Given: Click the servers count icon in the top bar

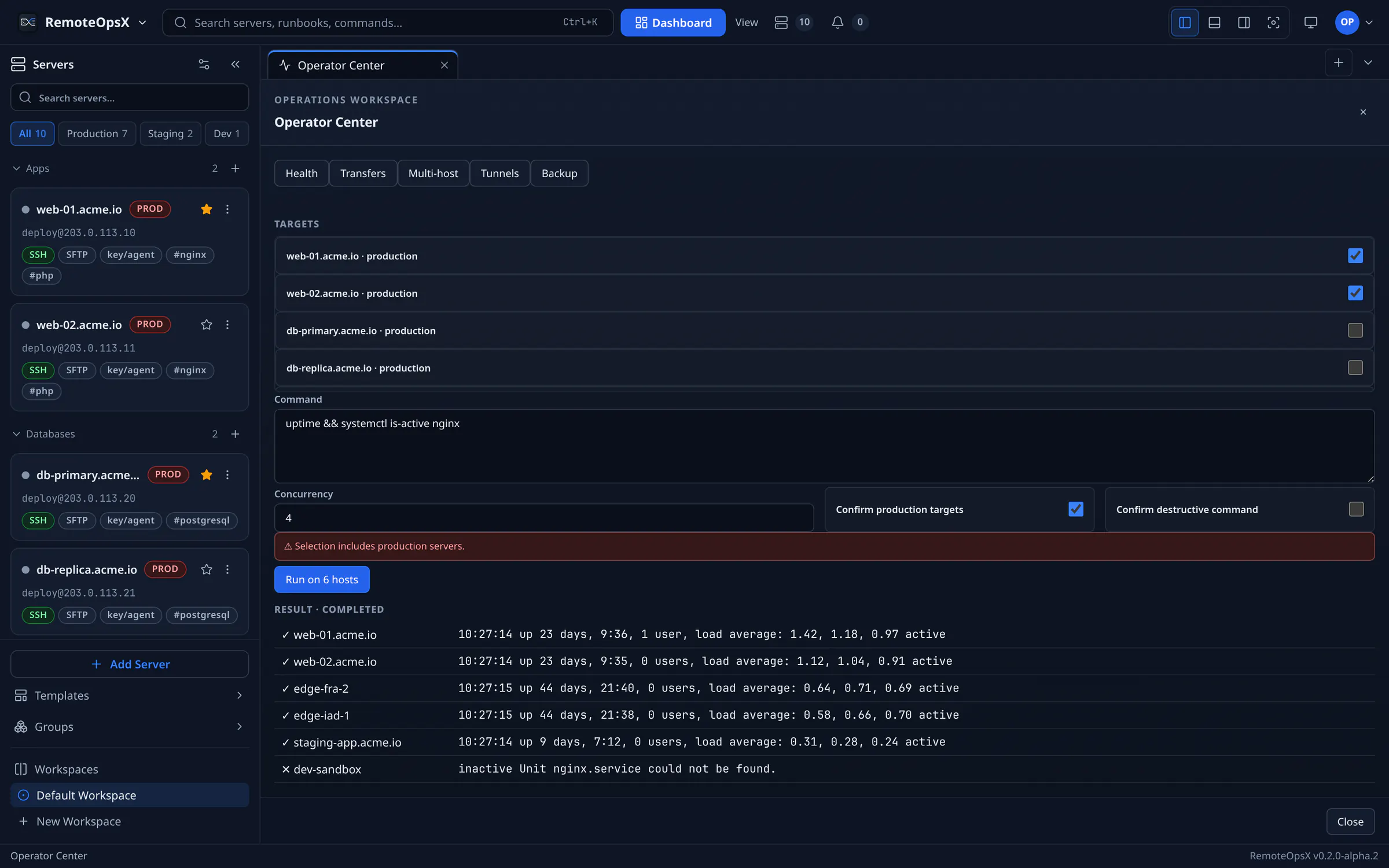Looking at the screenshot, I should [x=781, y=23].
